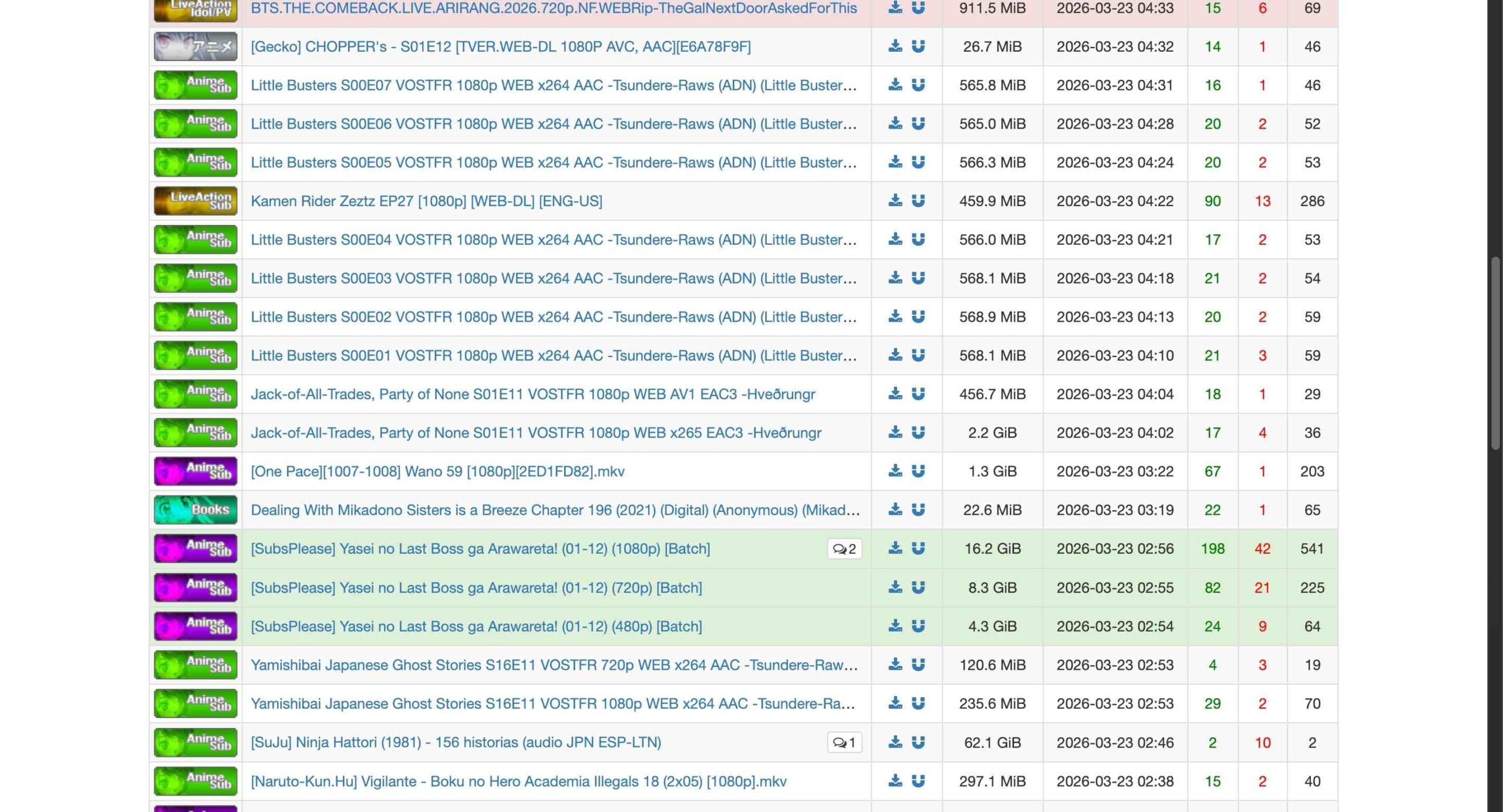Click Anime Raw category badge for Gecko CHOPPER's
This screenshot has width=1503, height=812.
(x=196, y=46)
